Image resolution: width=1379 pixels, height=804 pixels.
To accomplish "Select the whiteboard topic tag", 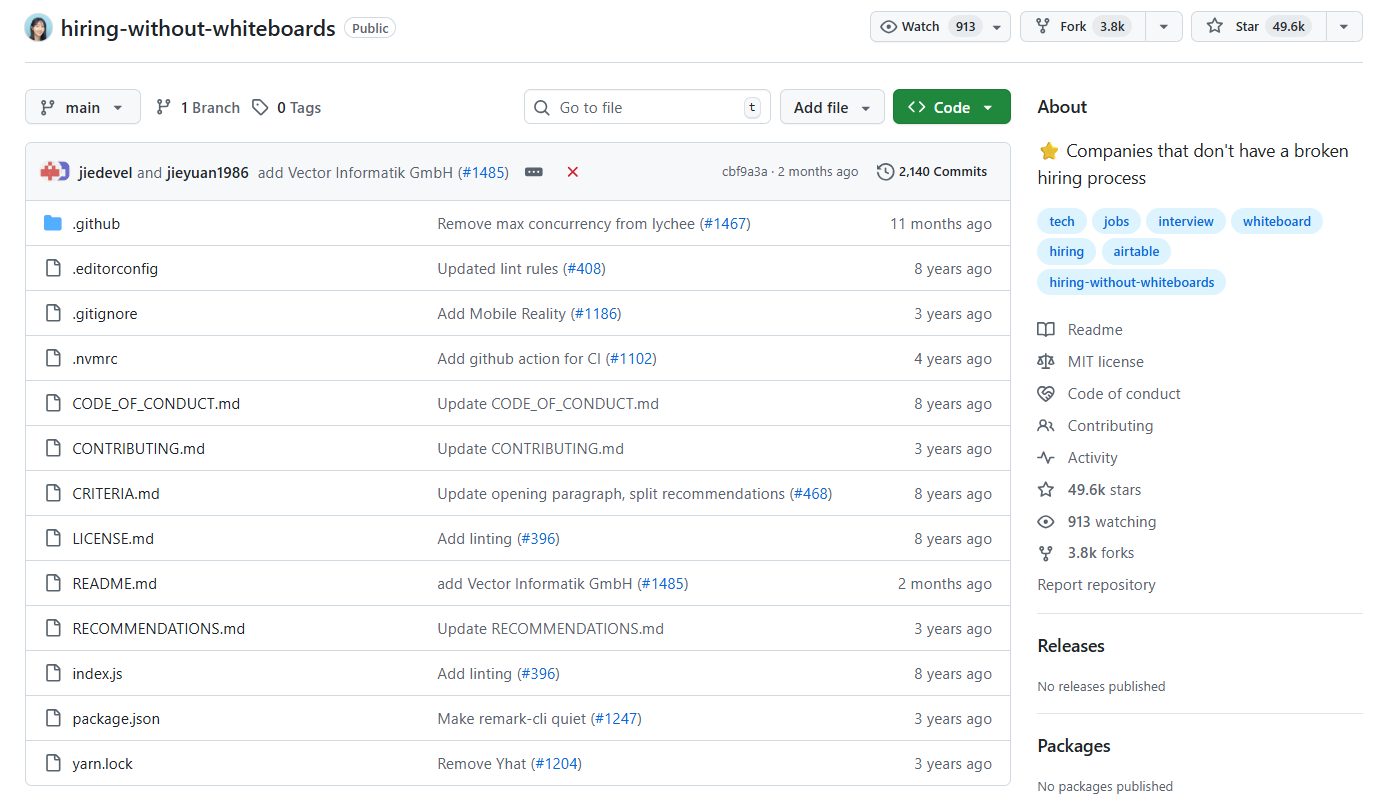I will click(1277, 221).
